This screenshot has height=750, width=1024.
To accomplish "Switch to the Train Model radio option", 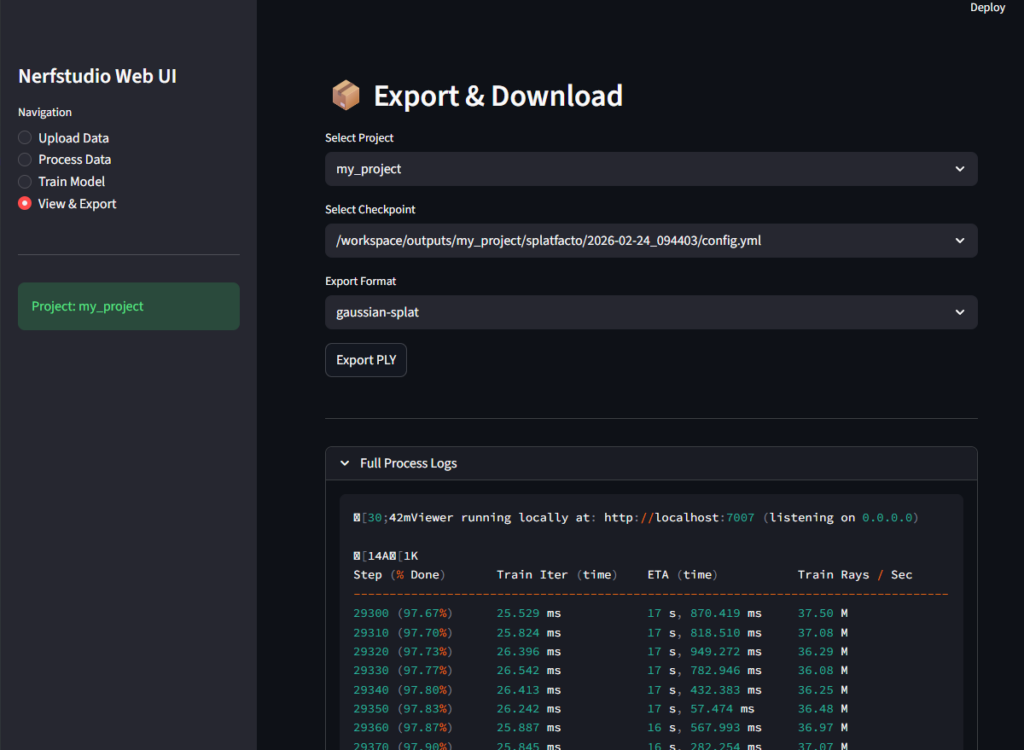I will click(25, 182).
